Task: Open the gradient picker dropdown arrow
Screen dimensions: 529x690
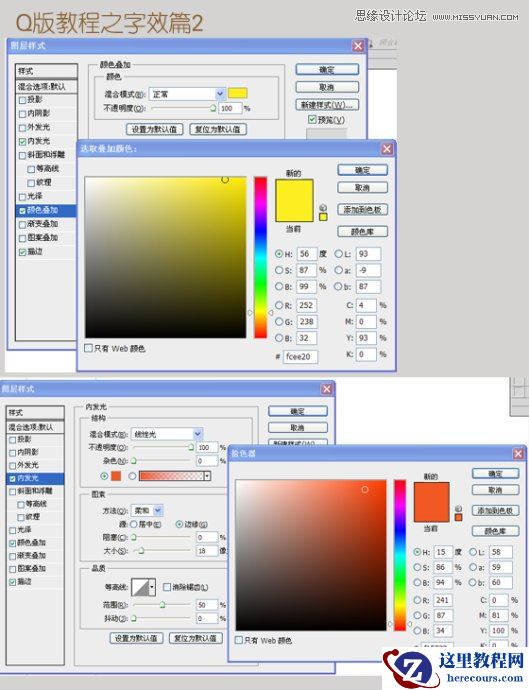Action: tap(207, 476)
